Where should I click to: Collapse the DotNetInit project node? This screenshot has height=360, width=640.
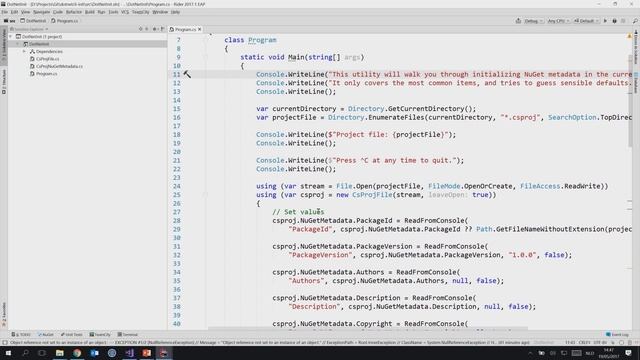click(18, 44)
